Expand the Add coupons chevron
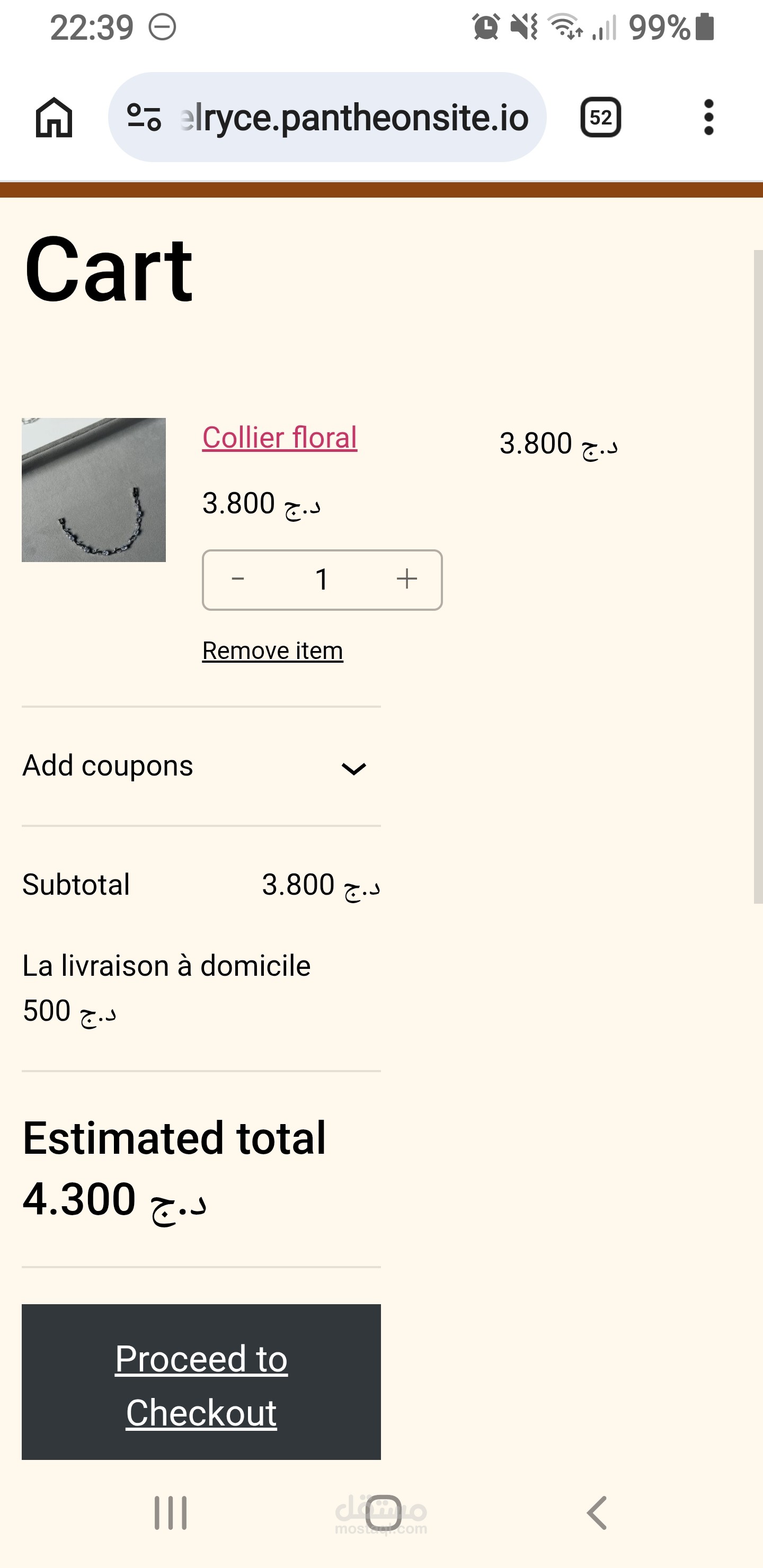 pyautogui.click(x=353, y=769)
